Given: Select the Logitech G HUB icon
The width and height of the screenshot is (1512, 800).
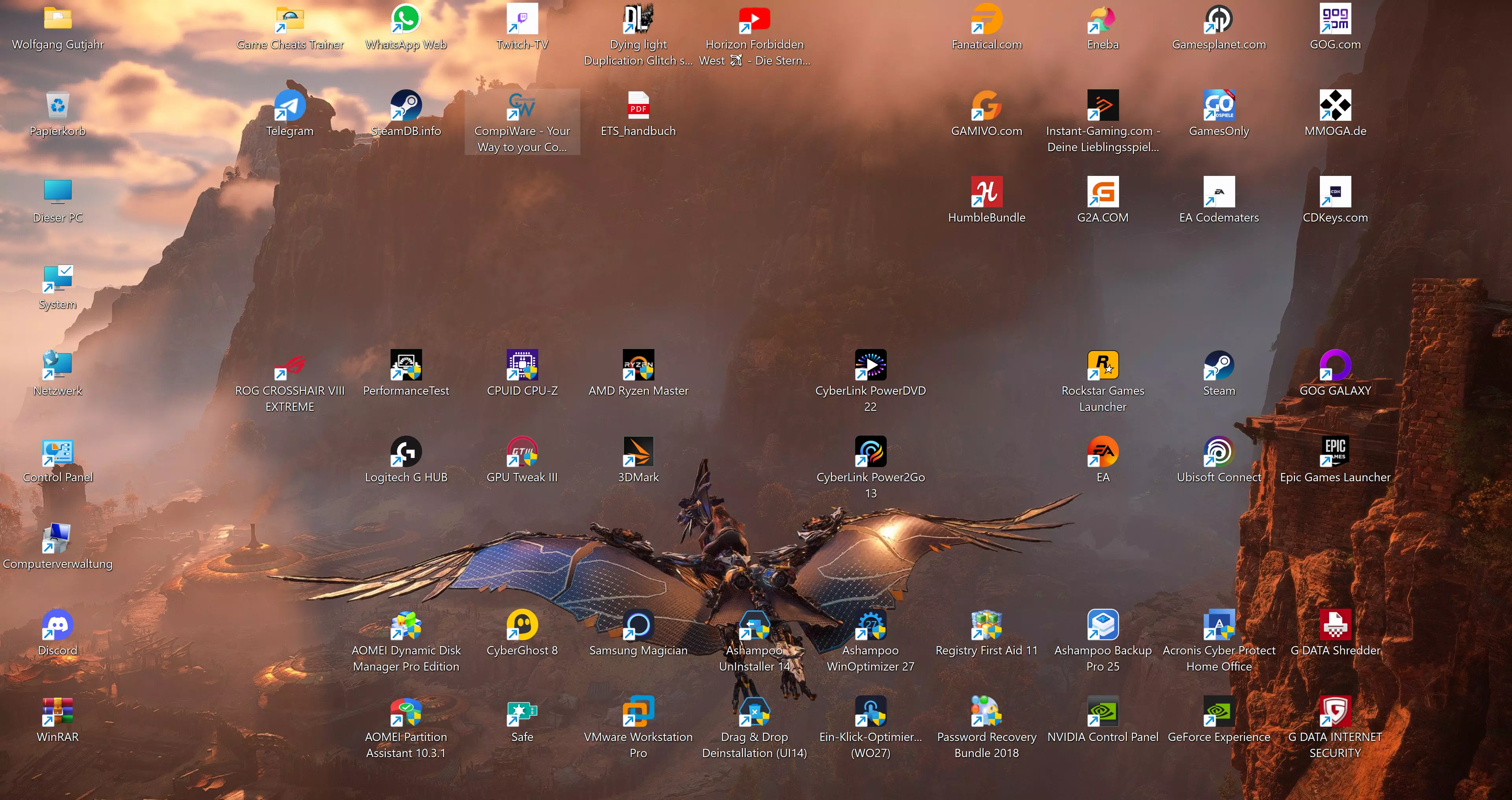Looking at the screenshot, I should pos(406,452).
